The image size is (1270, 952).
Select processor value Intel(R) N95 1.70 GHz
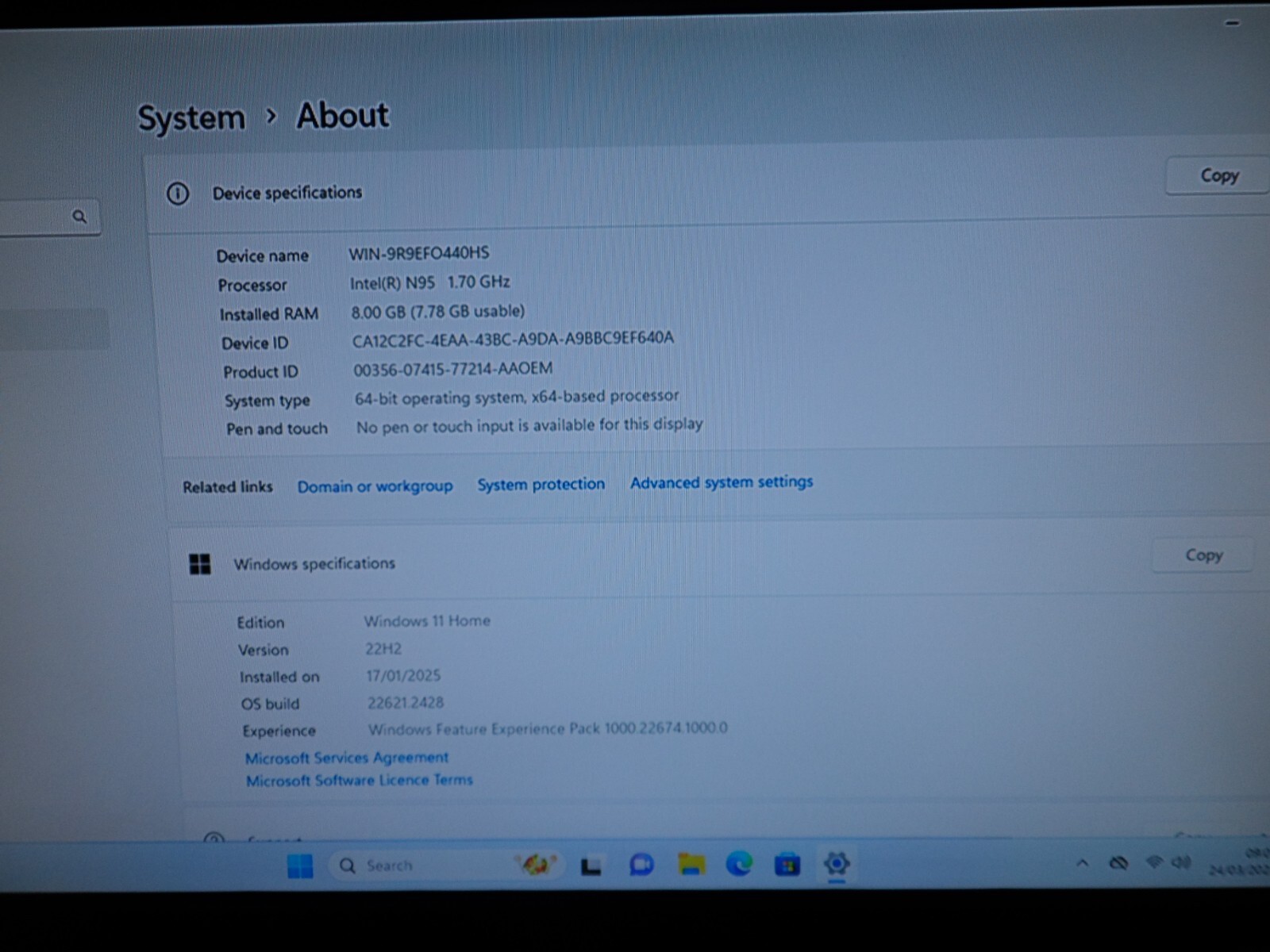click(x=429, y=282)
